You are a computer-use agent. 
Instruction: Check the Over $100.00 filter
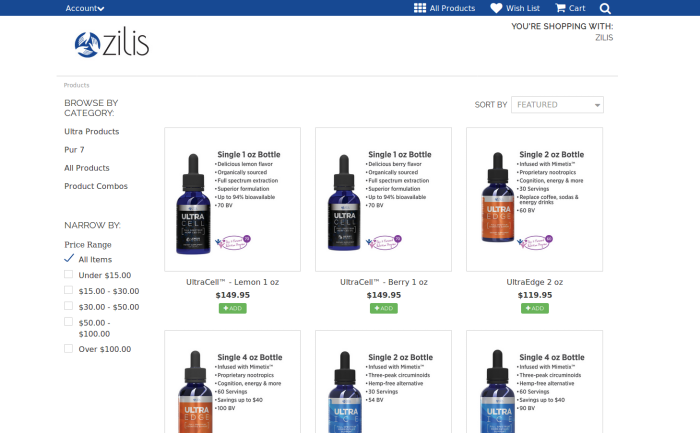pyautogui.click(x=68, y=348)
